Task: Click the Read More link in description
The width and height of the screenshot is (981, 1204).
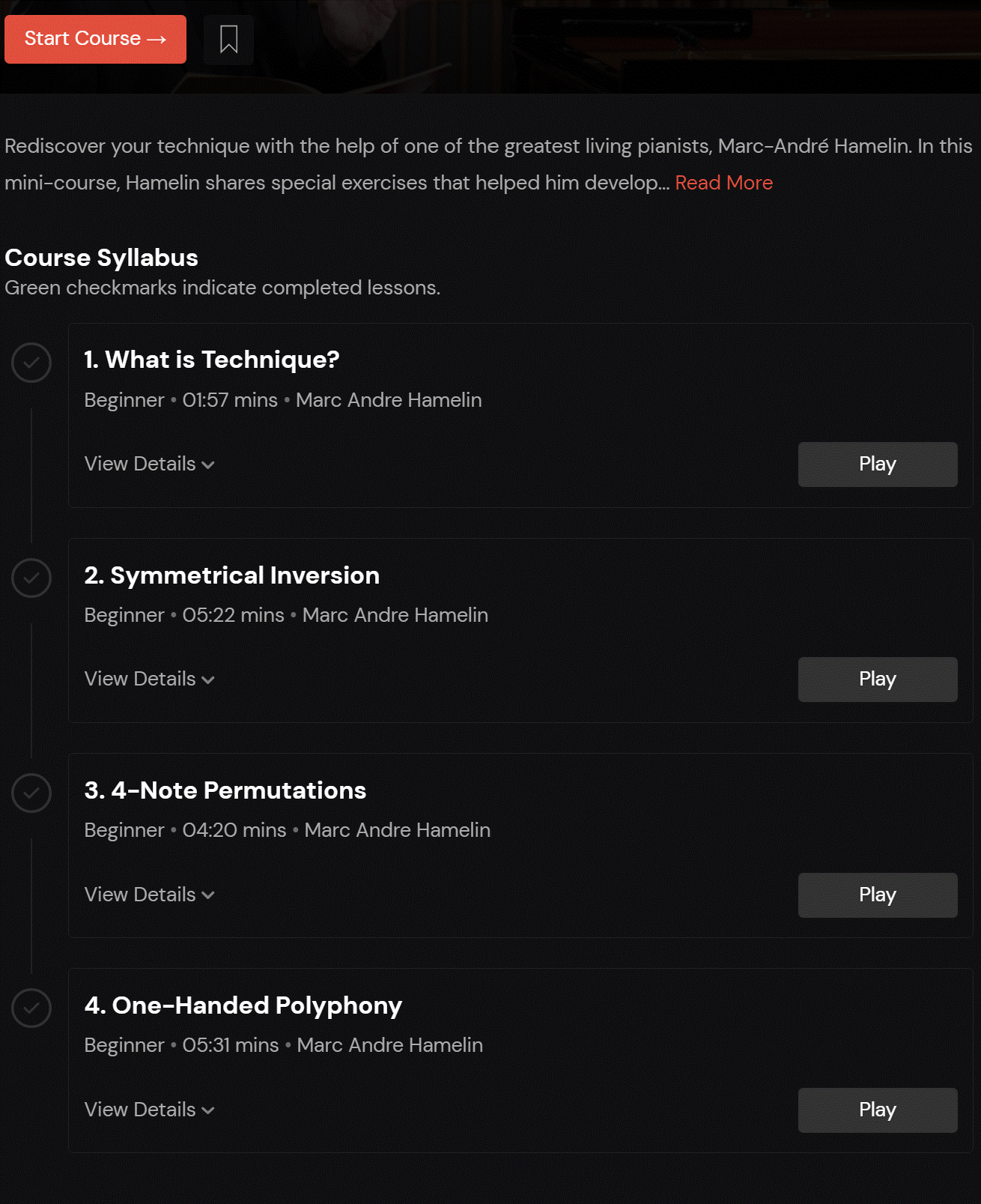Action: click(x=724, y=183)
